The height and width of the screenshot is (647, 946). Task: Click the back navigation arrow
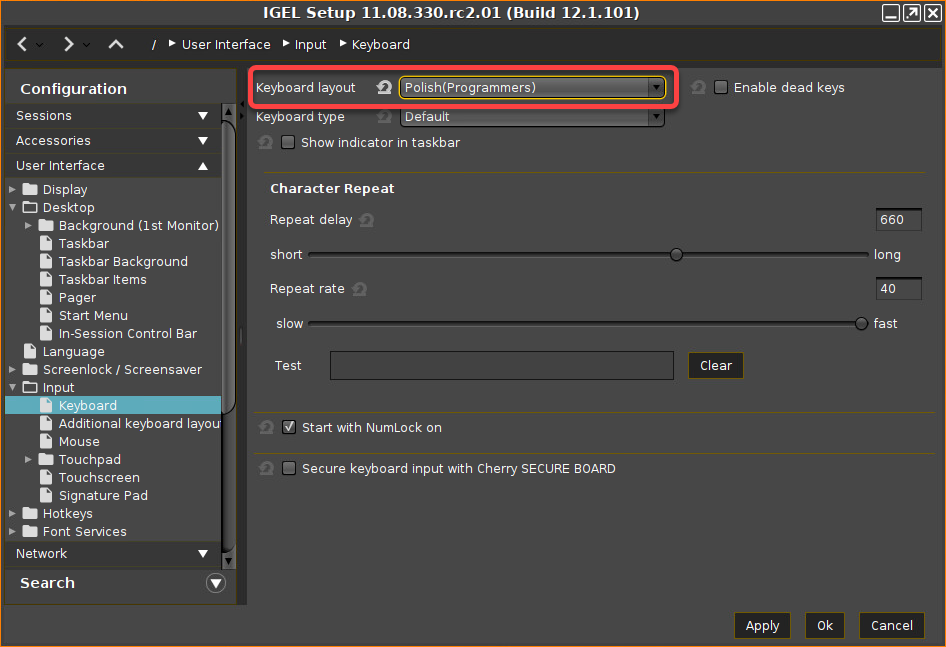[x=23, y=44]
